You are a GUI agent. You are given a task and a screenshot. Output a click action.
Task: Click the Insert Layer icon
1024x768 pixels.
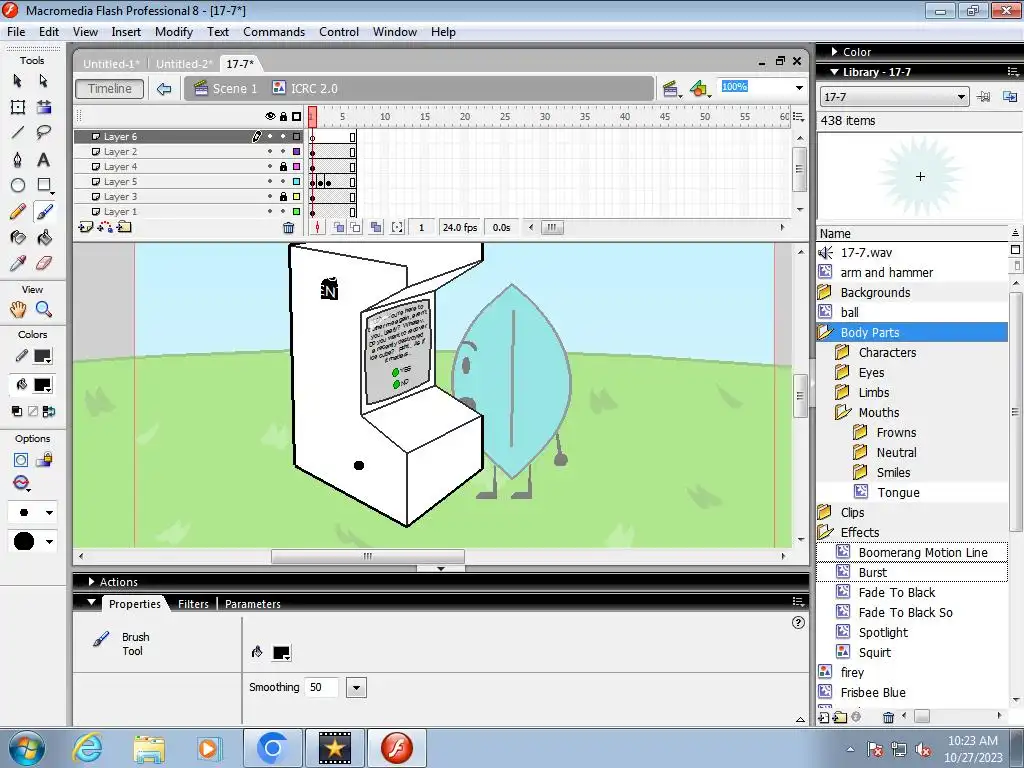pos(86,227)
